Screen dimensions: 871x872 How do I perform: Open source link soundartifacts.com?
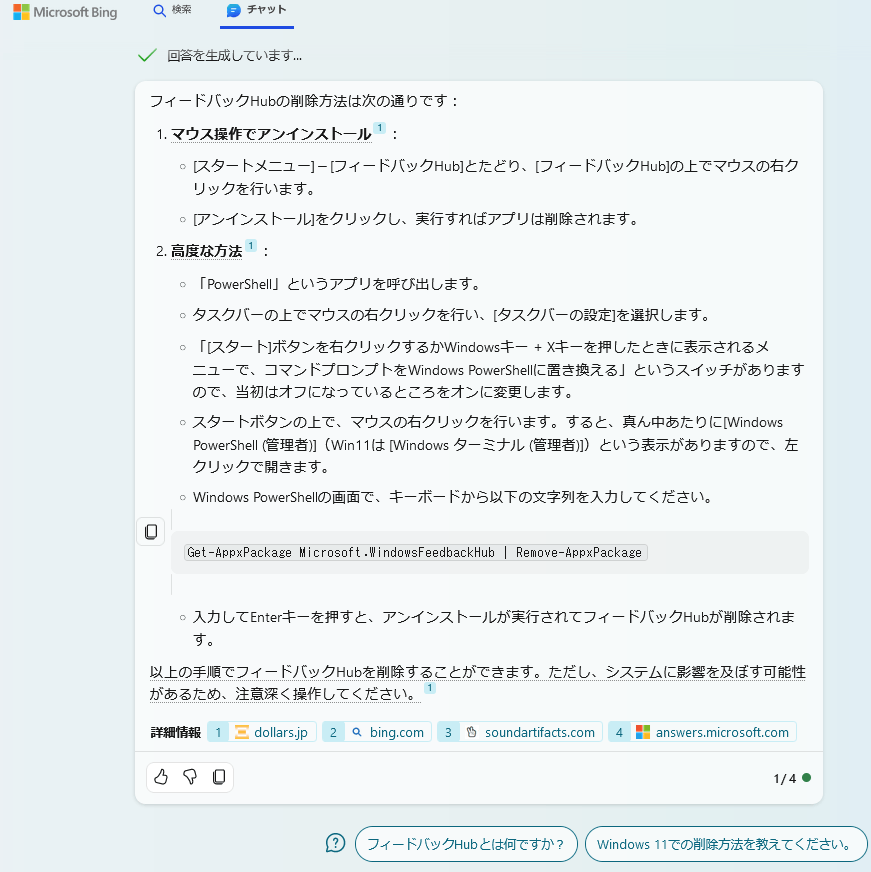520,732
